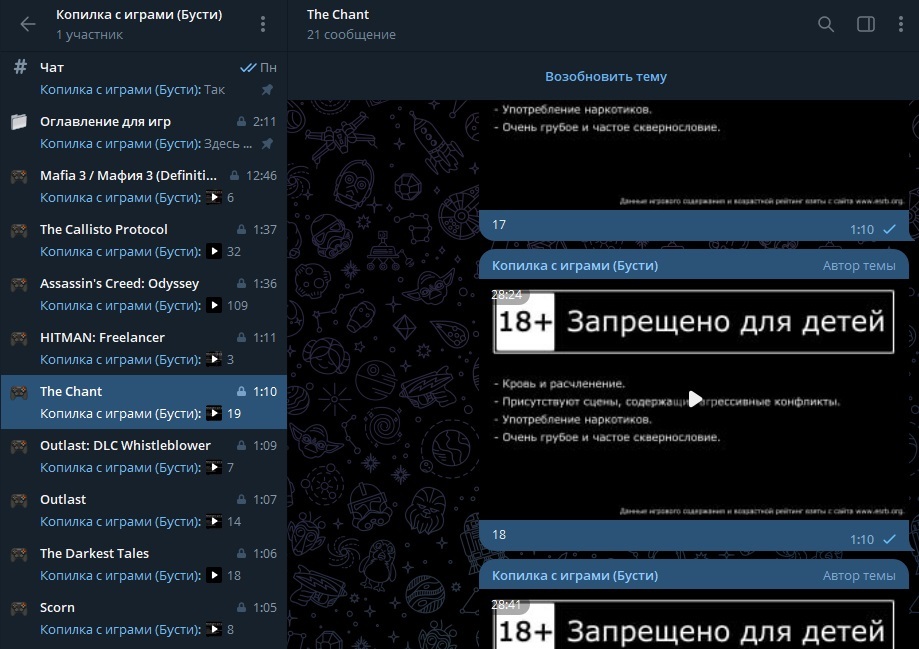Click video preview thumbnail in The Darkest Tales row
The width and height of the screenshot is (919, 649).
[214, 576]
